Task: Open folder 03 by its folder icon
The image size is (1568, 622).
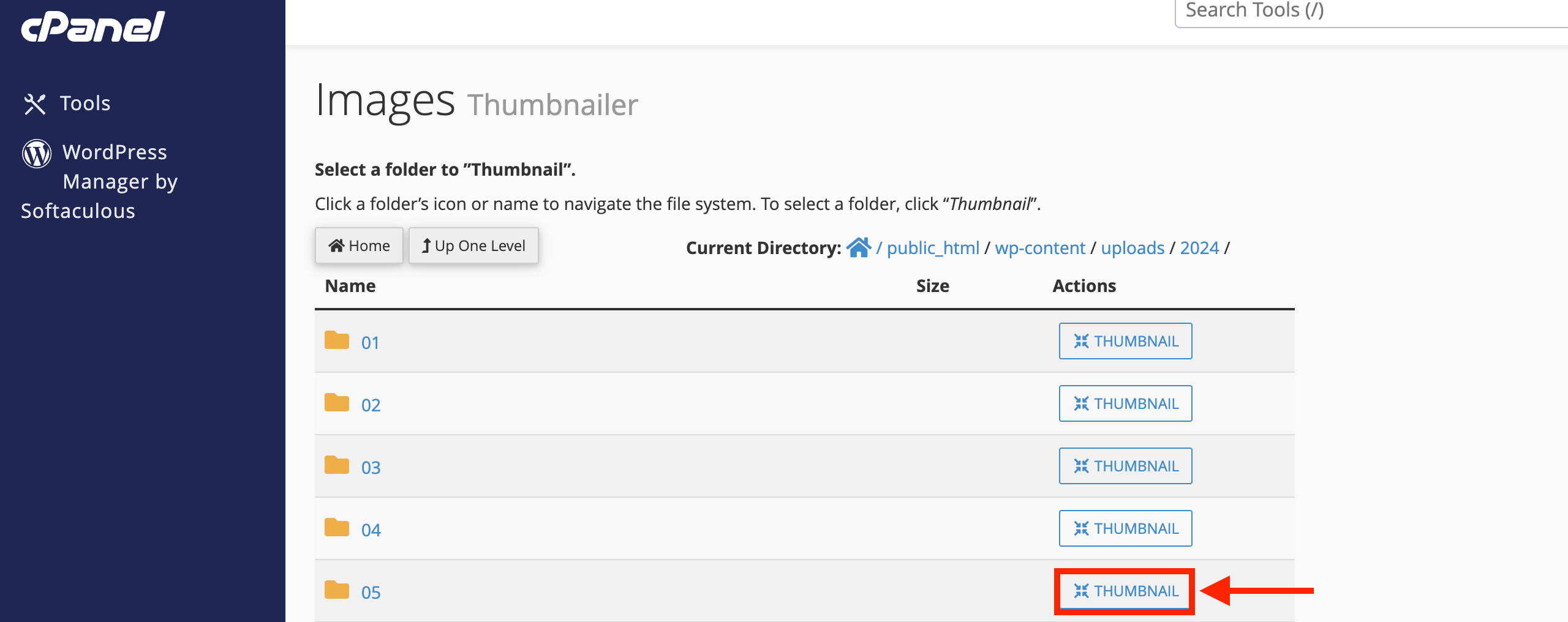Action: pyautogui.click(x=337, y=465)
